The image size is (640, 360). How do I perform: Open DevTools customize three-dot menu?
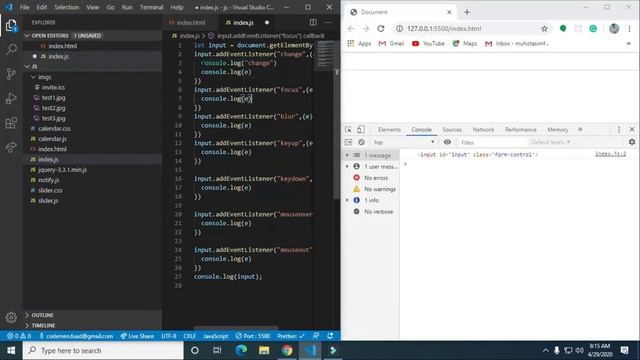619,129
